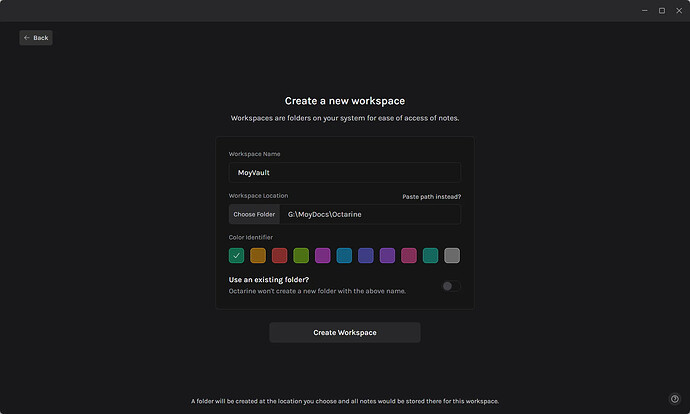The image size is (690, 414).
Task: Select the red color identifier
Action: (279, 256)
